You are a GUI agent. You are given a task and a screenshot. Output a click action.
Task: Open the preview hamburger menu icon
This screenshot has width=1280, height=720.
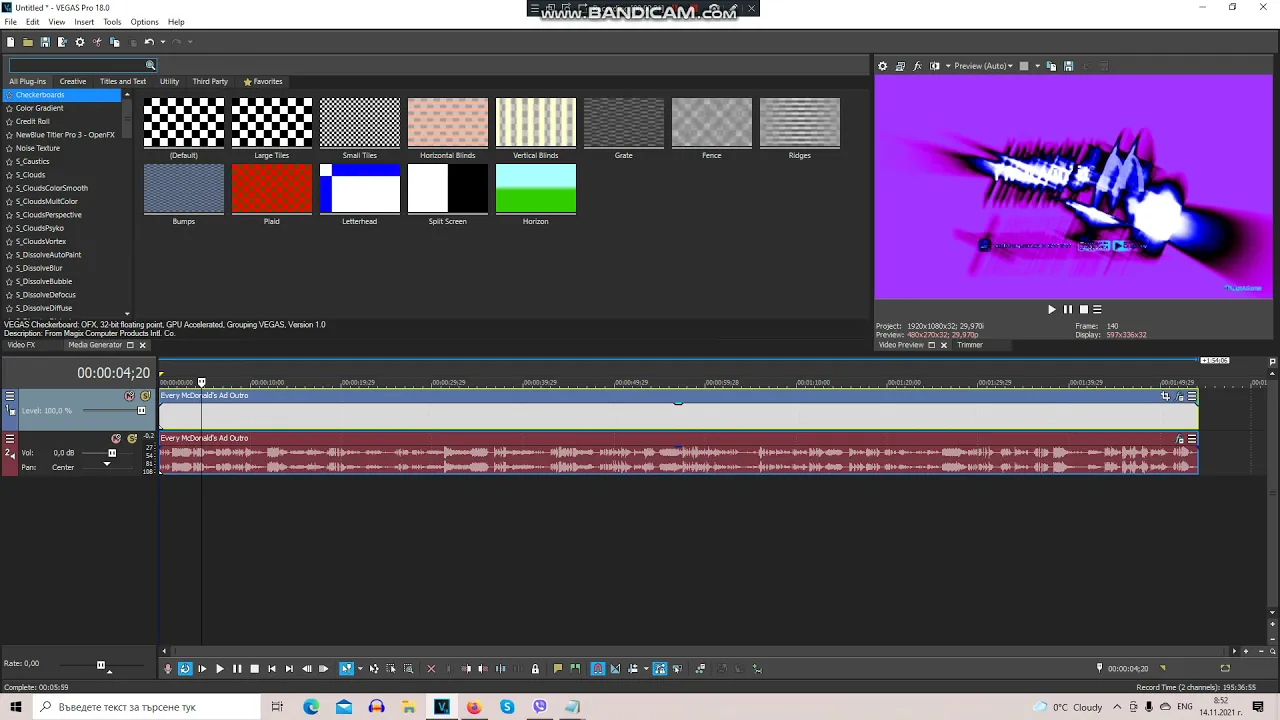click(1097, 310)
